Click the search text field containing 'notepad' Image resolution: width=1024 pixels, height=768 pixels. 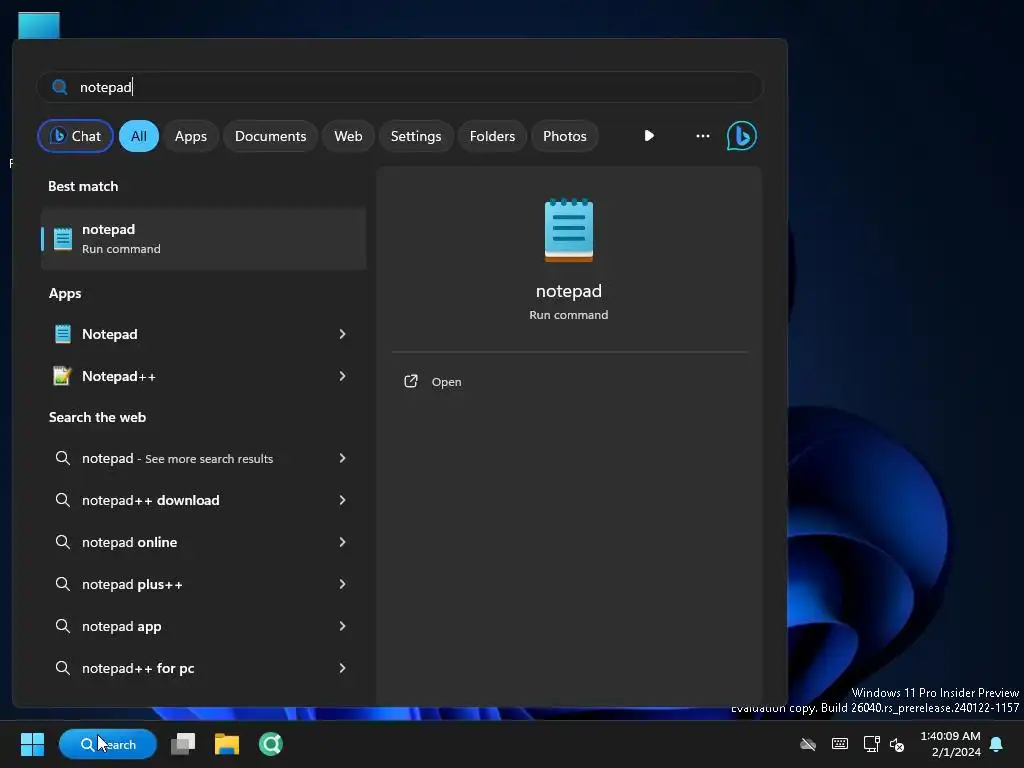(x=400, y=87)
